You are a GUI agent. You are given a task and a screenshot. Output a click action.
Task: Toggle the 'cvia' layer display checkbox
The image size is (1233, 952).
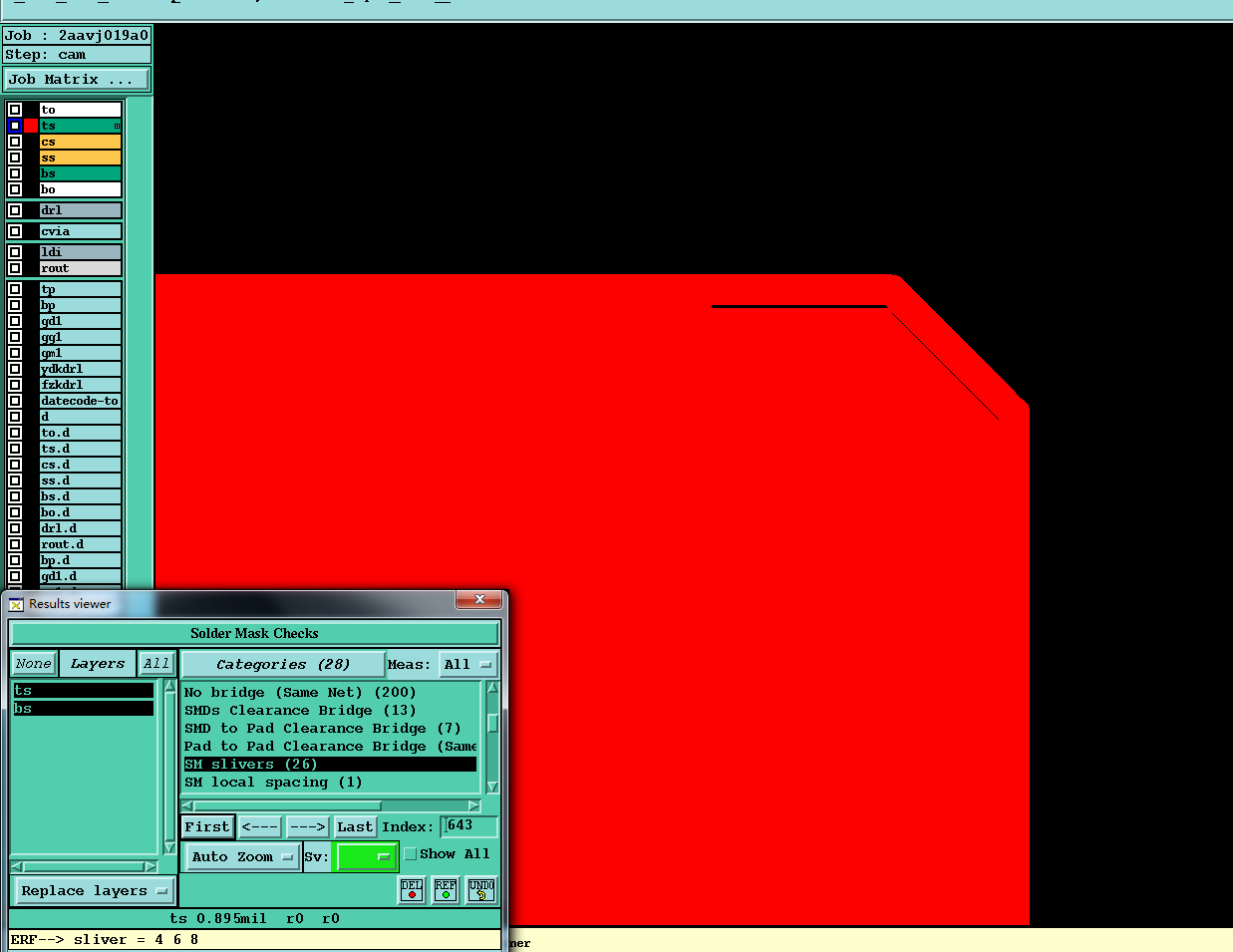pos(15,231)
